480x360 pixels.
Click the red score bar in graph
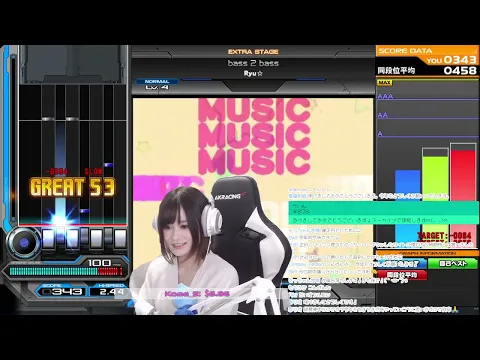(463, 194)
